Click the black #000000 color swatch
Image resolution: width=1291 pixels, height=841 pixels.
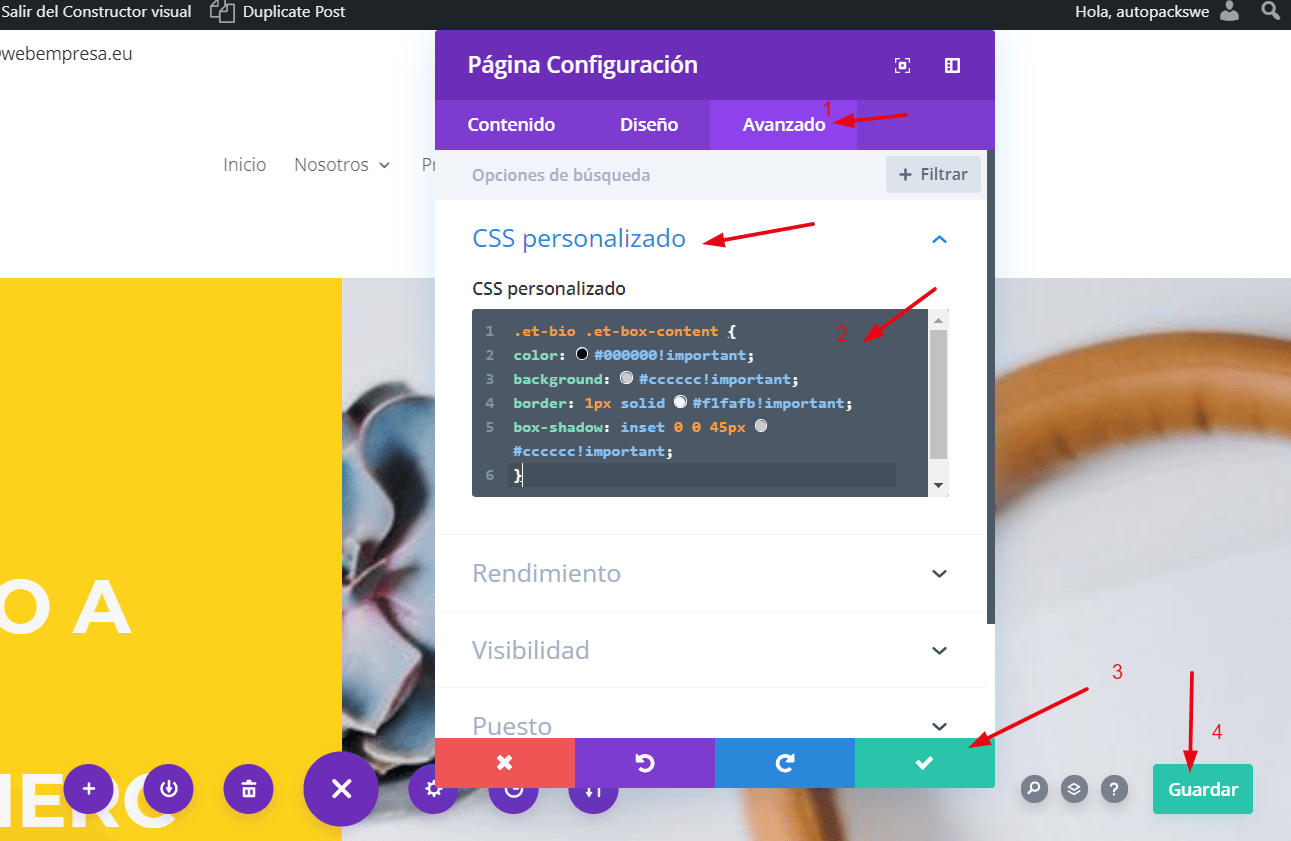(x=583, y=355)
